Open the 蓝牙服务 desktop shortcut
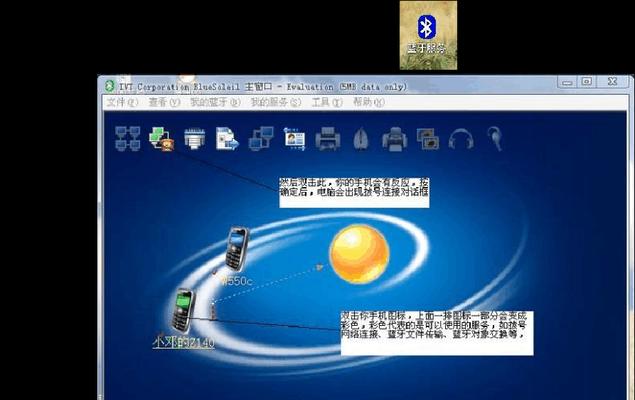 pos(428,35)
